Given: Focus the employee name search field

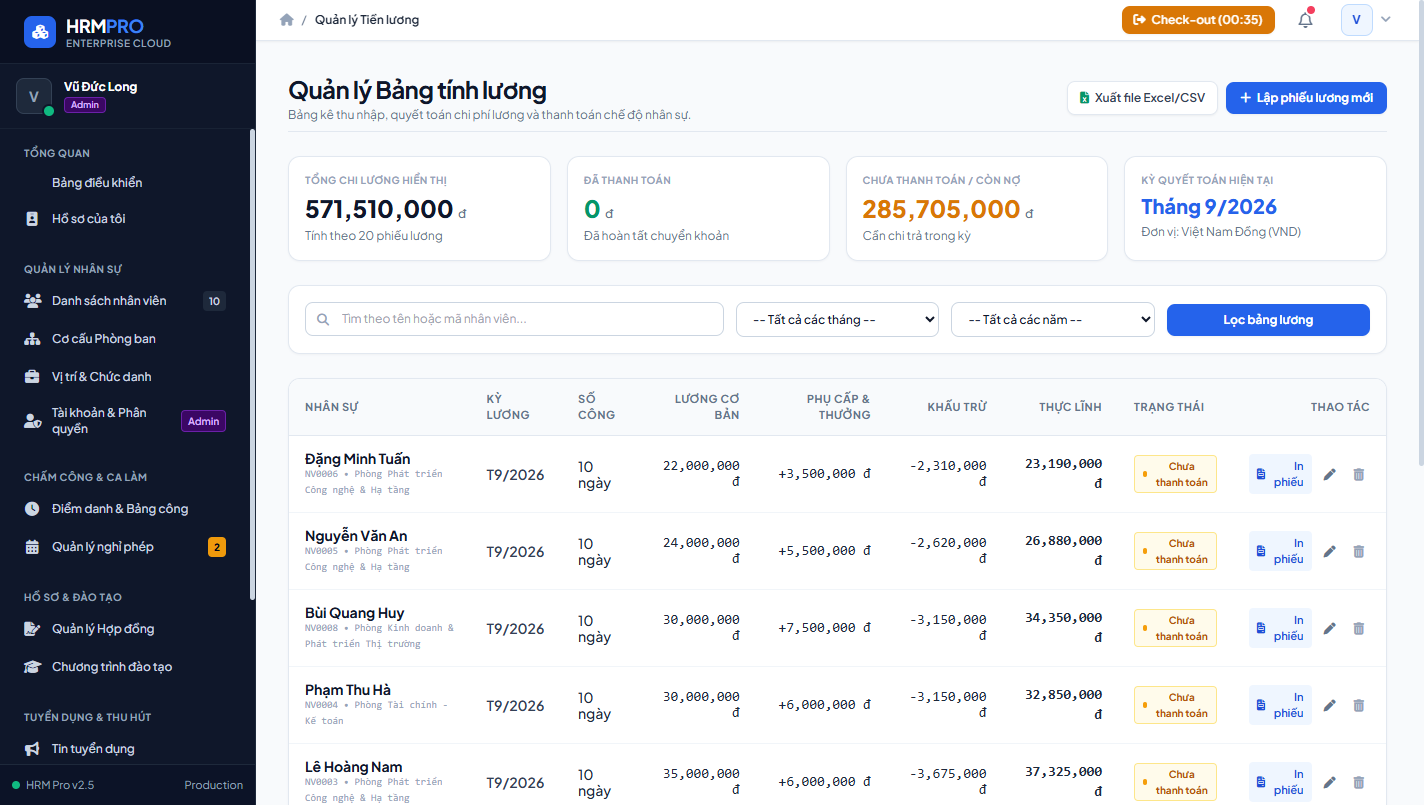Looking at the screenshot, I should (514, 319).
